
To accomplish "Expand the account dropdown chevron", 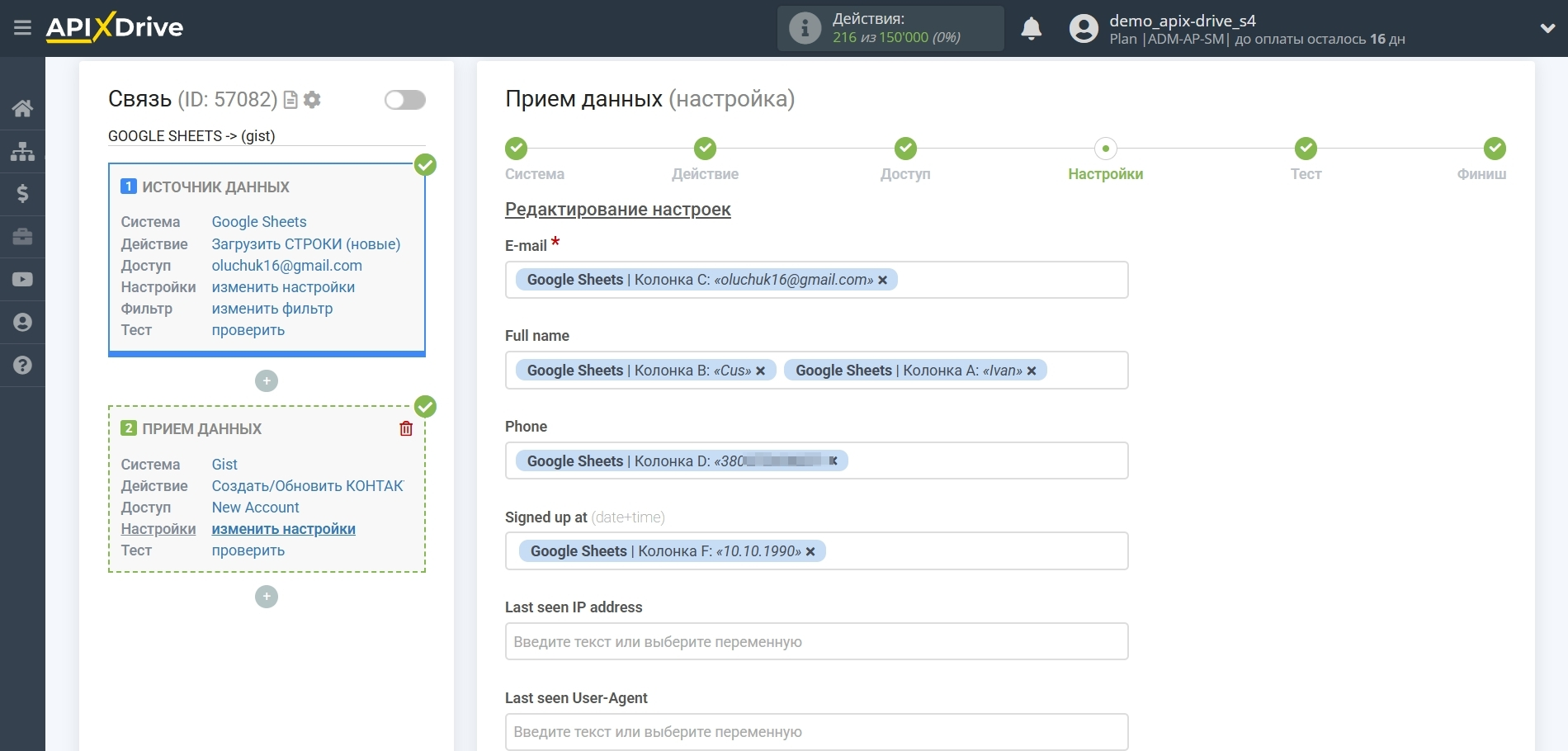I will [1547, 29].
